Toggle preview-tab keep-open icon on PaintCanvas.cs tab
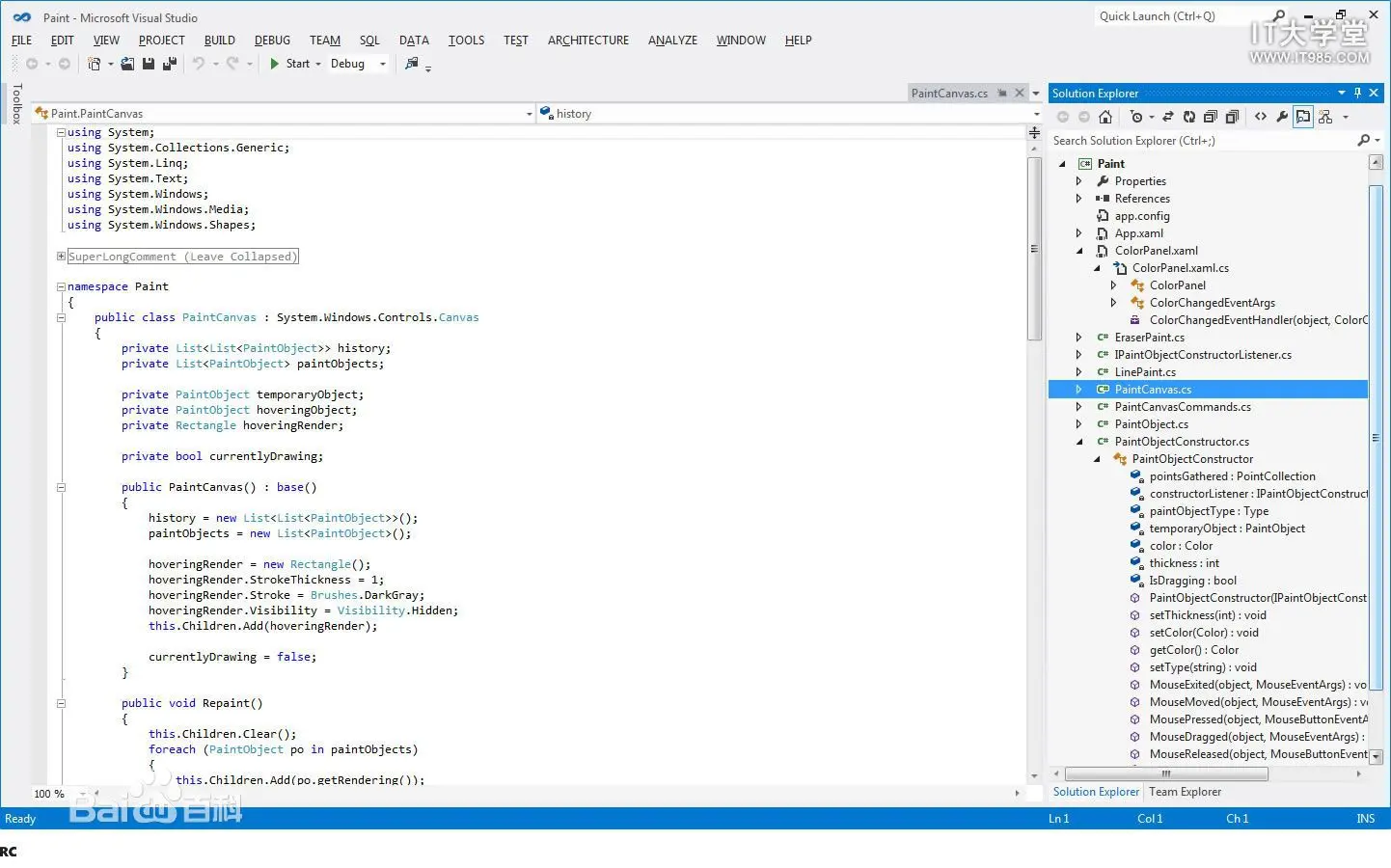The height and width of the screenshot is (868, 1391). click(x=1002, y=94)
